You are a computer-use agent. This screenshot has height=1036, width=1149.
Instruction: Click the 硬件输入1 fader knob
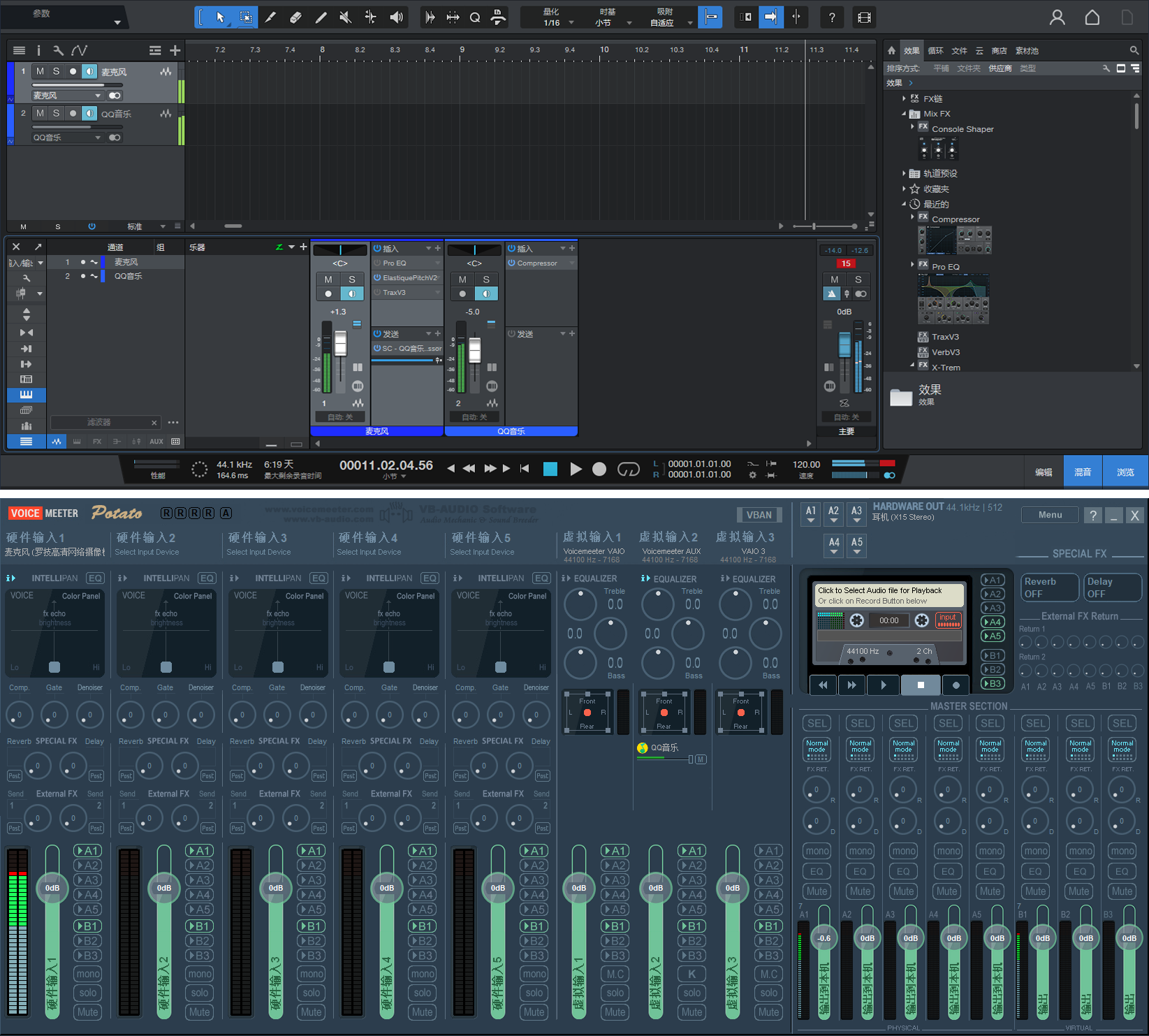[x=52, y=888]
